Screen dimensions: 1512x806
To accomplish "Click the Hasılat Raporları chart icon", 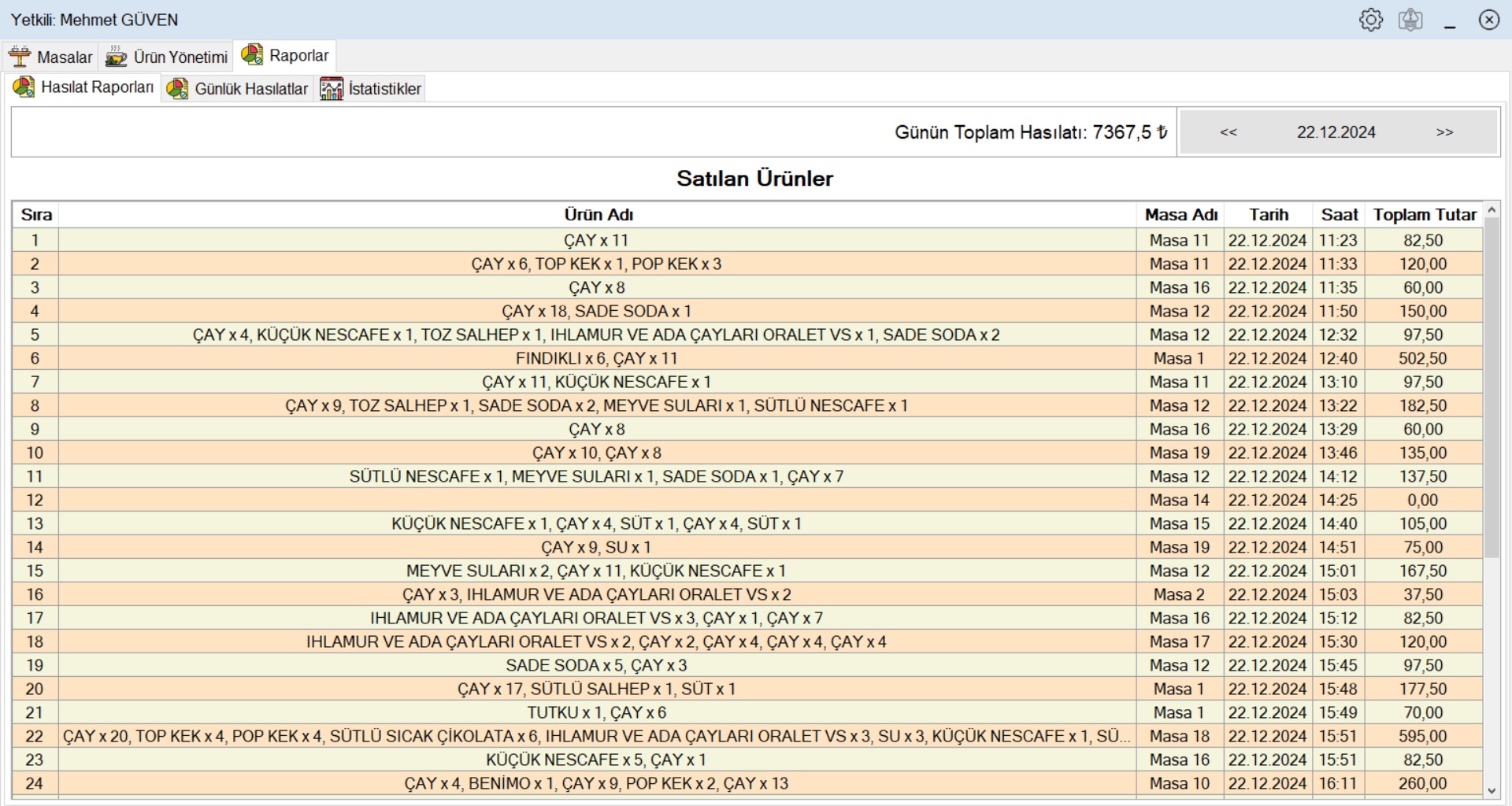I will (24, 87).
